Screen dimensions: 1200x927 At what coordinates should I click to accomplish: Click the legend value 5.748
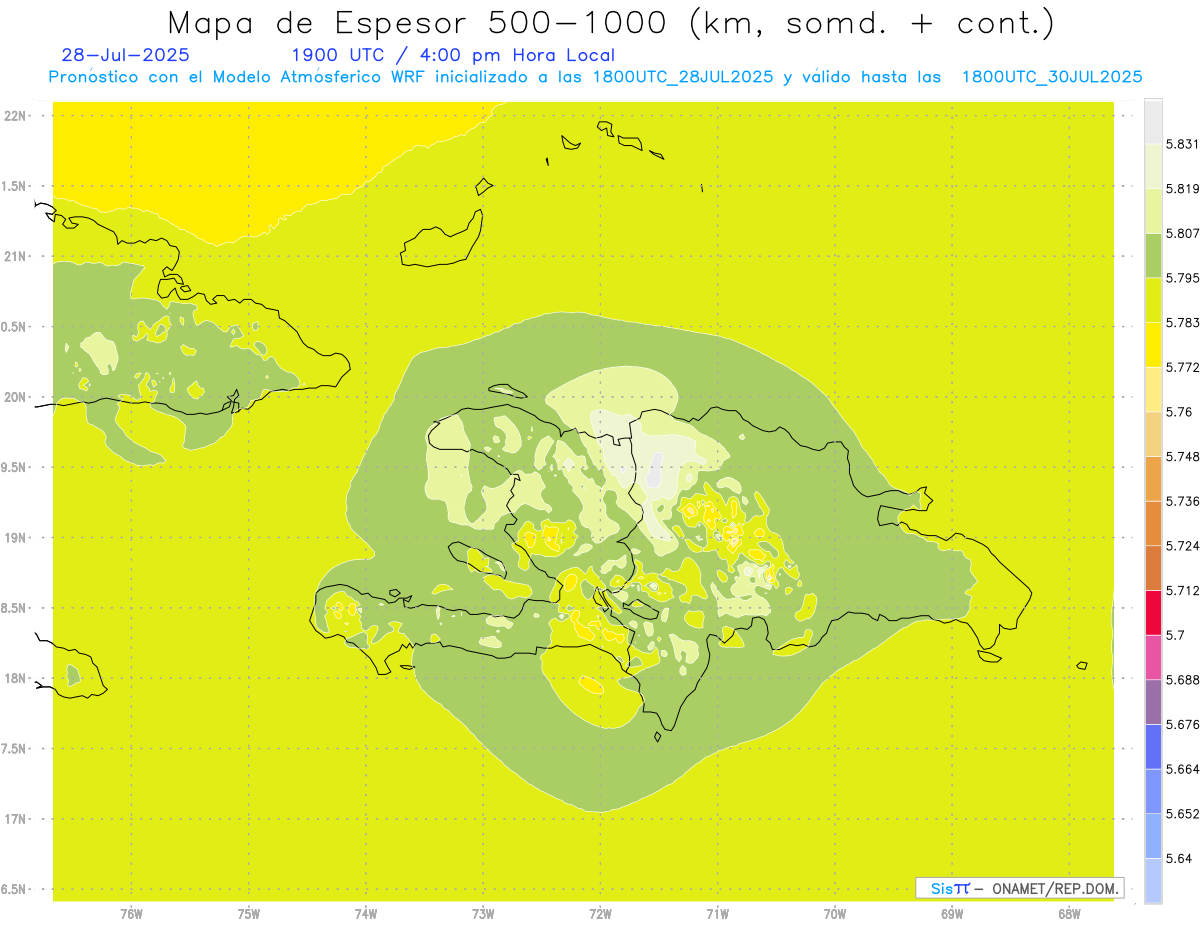[1181, 456]
